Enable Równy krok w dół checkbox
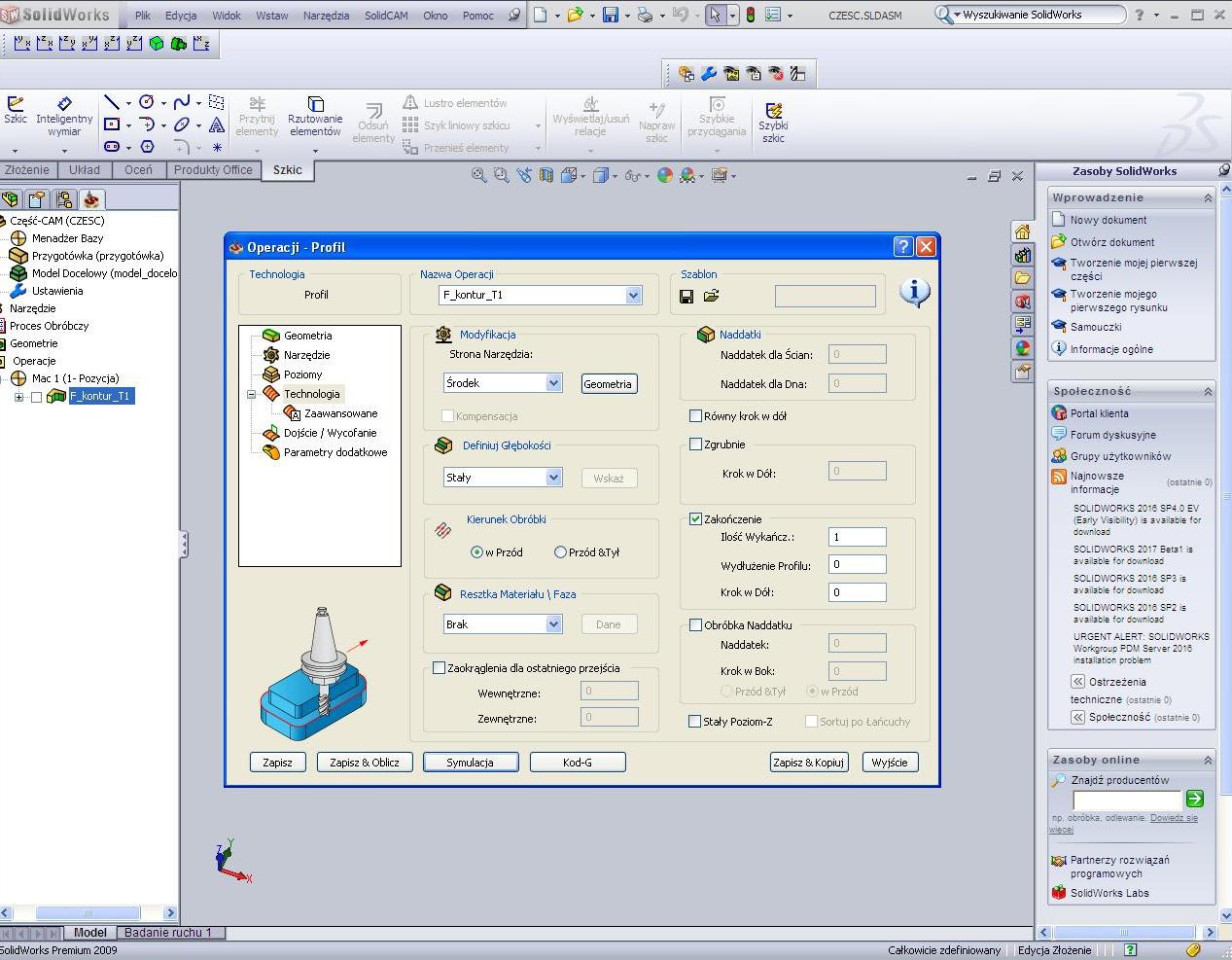Viewport: 1232px width, 960px height. point(695,416)
